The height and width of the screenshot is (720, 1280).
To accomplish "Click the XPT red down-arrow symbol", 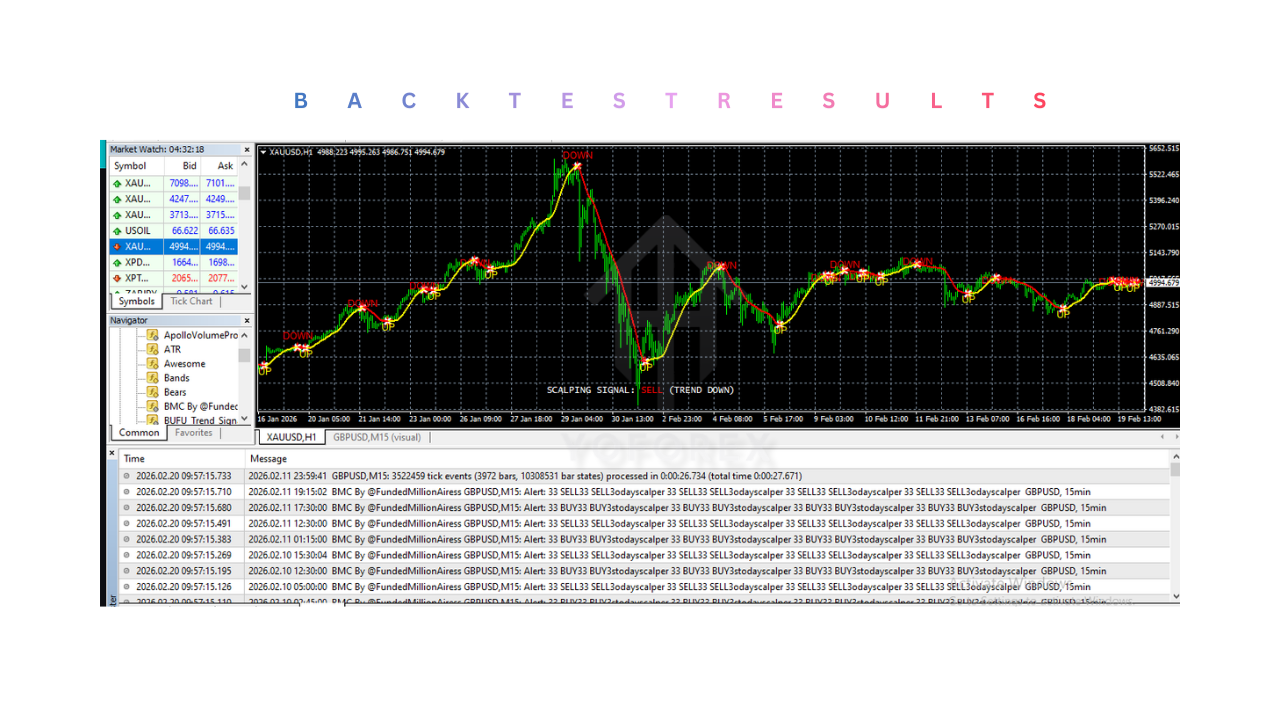I will click(x=118, y=277).
